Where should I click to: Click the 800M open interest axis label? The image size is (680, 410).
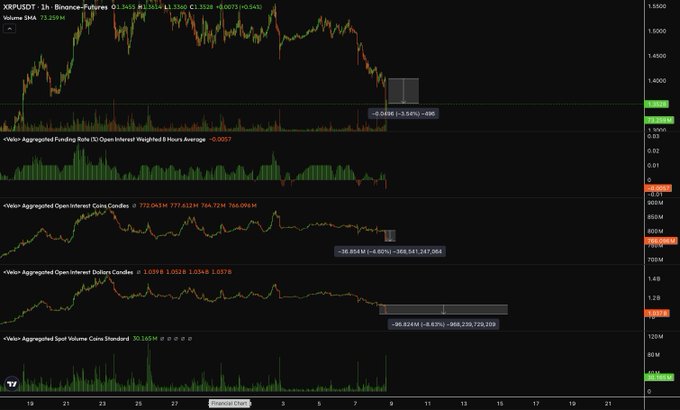[655, 231]
